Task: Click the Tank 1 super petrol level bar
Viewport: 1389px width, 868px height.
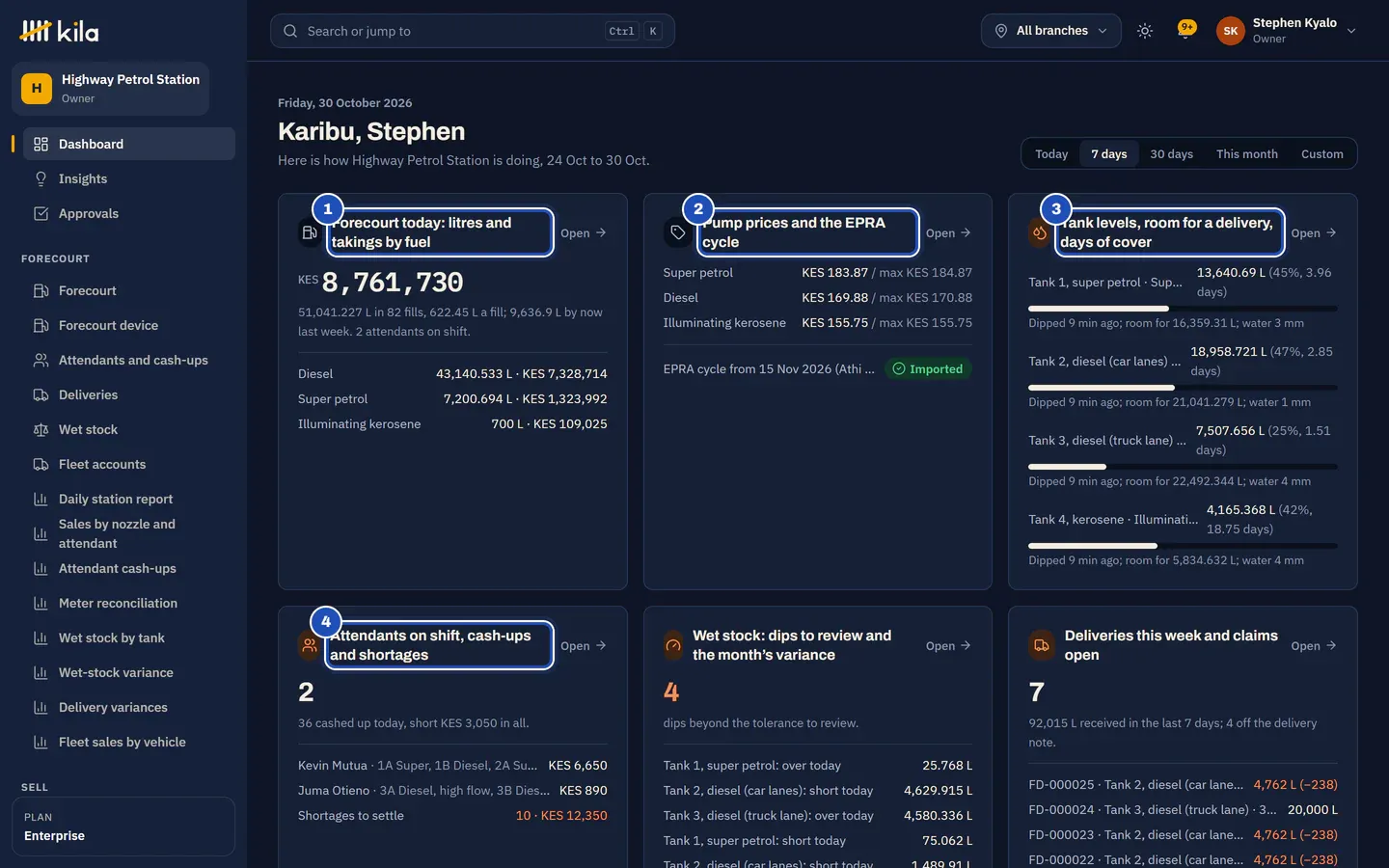Action: click(1183, 309)
